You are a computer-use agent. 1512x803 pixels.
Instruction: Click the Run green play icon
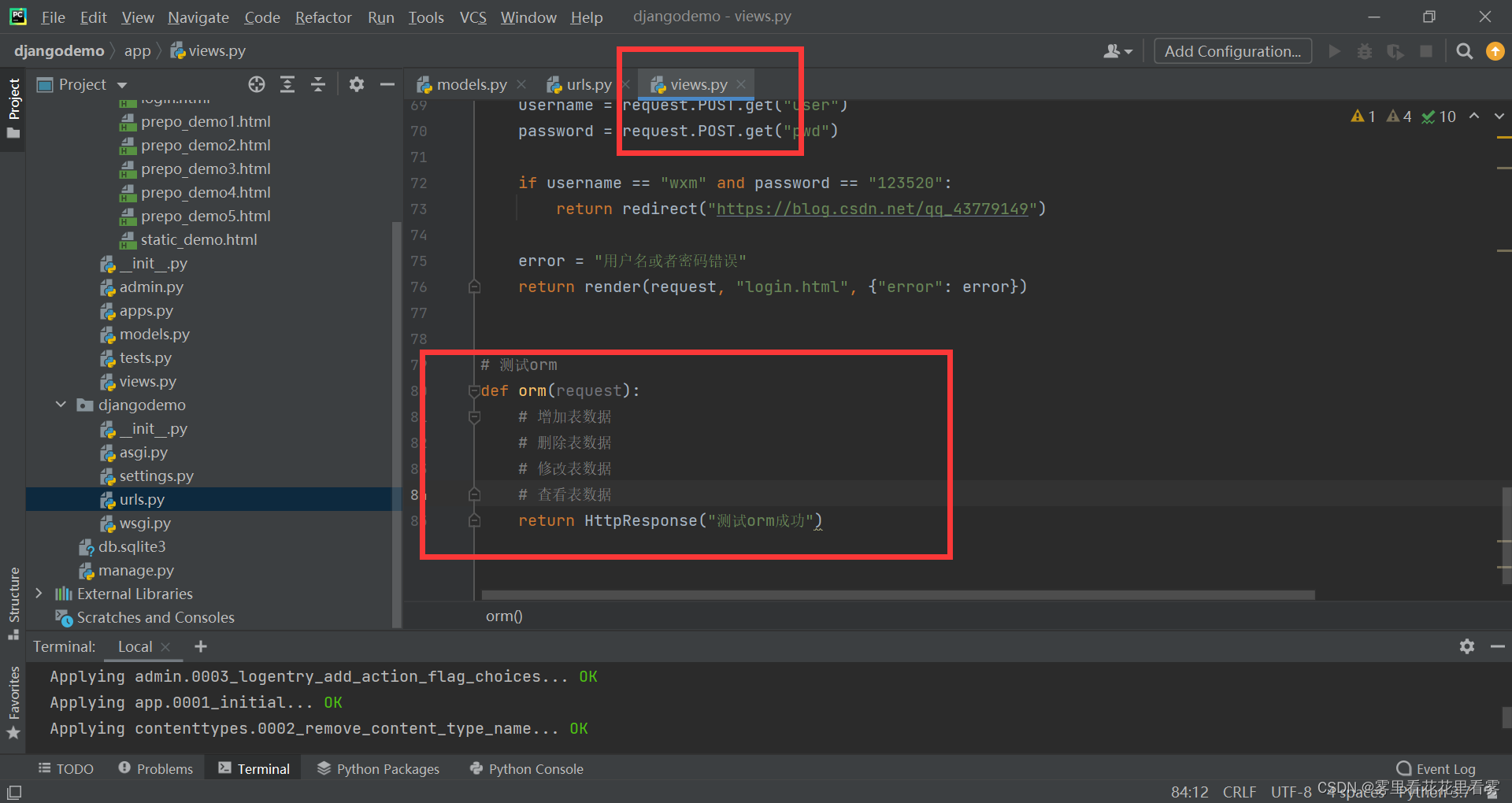[1334, 51]
